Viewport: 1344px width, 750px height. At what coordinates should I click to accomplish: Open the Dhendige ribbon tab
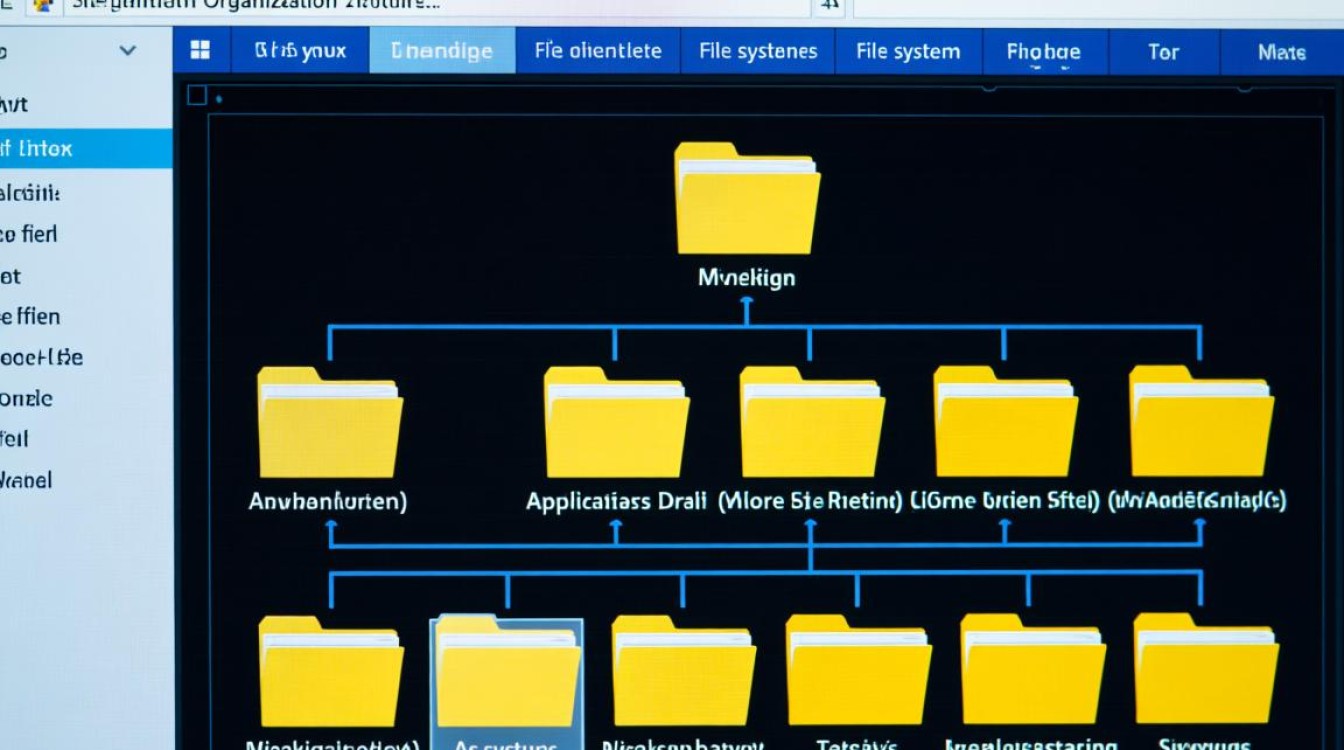pyautogui.click(x=442, y=49)
